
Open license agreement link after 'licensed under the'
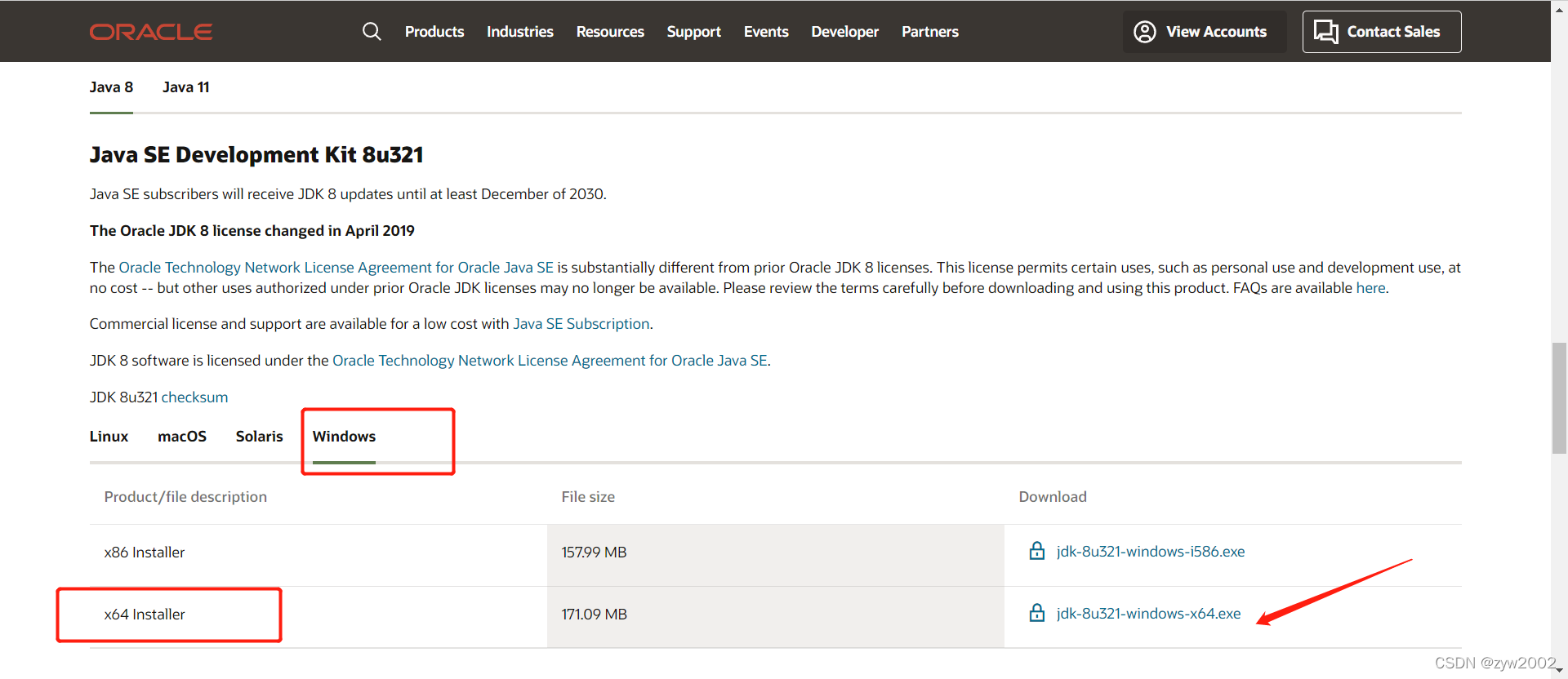point(550,361)
